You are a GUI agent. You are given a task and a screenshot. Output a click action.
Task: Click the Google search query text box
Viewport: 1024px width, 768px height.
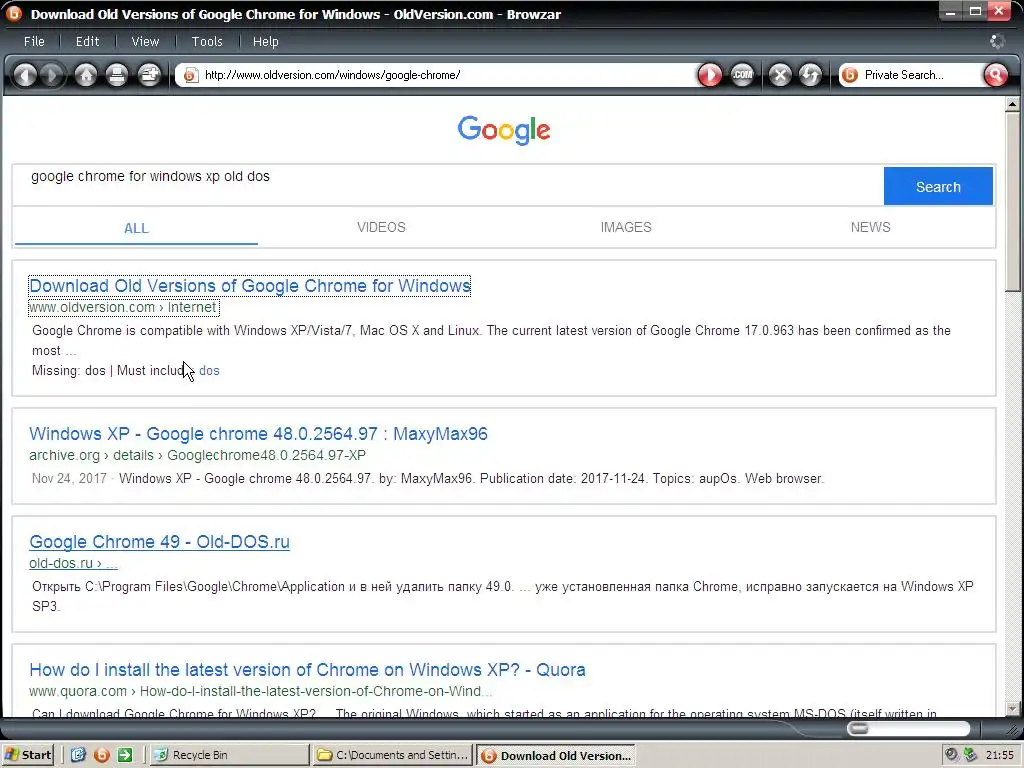[448, 185]
